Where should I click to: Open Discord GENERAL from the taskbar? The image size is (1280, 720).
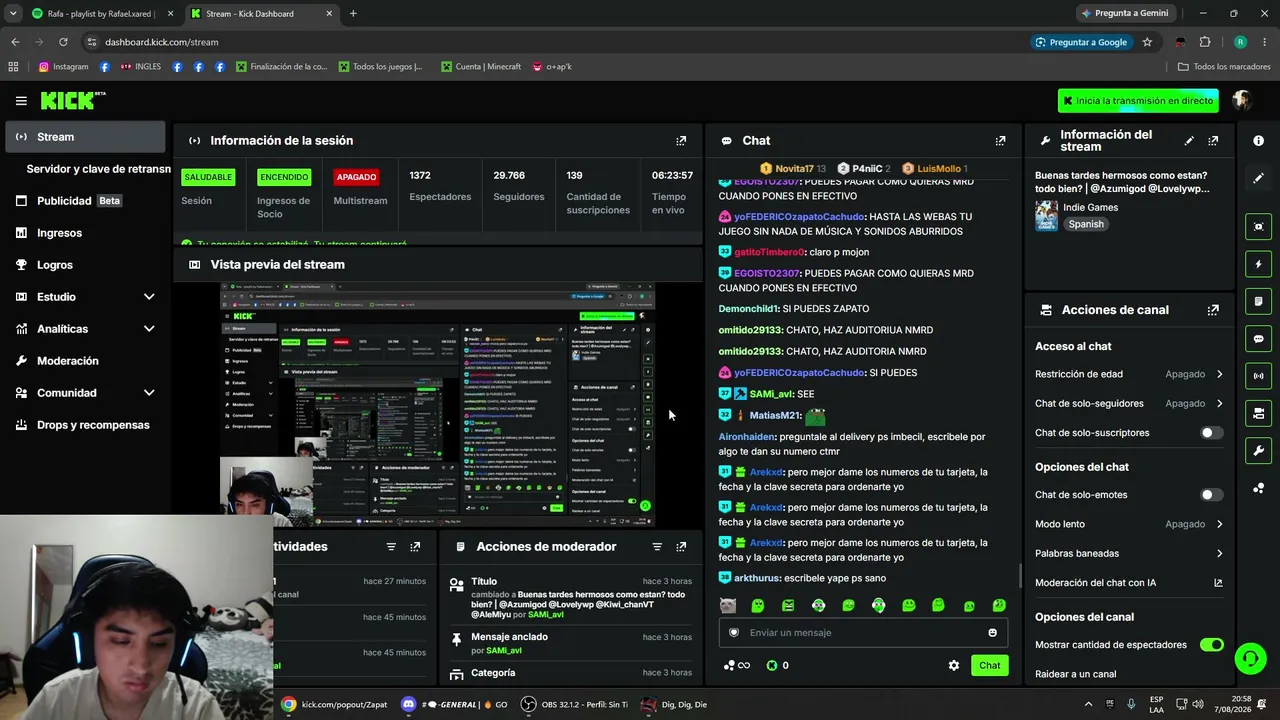point(454,704)
